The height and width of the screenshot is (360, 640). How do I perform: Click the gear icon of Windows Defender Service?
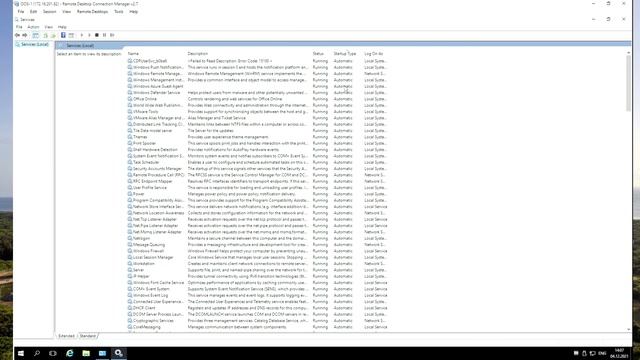[x=130, y=93]
